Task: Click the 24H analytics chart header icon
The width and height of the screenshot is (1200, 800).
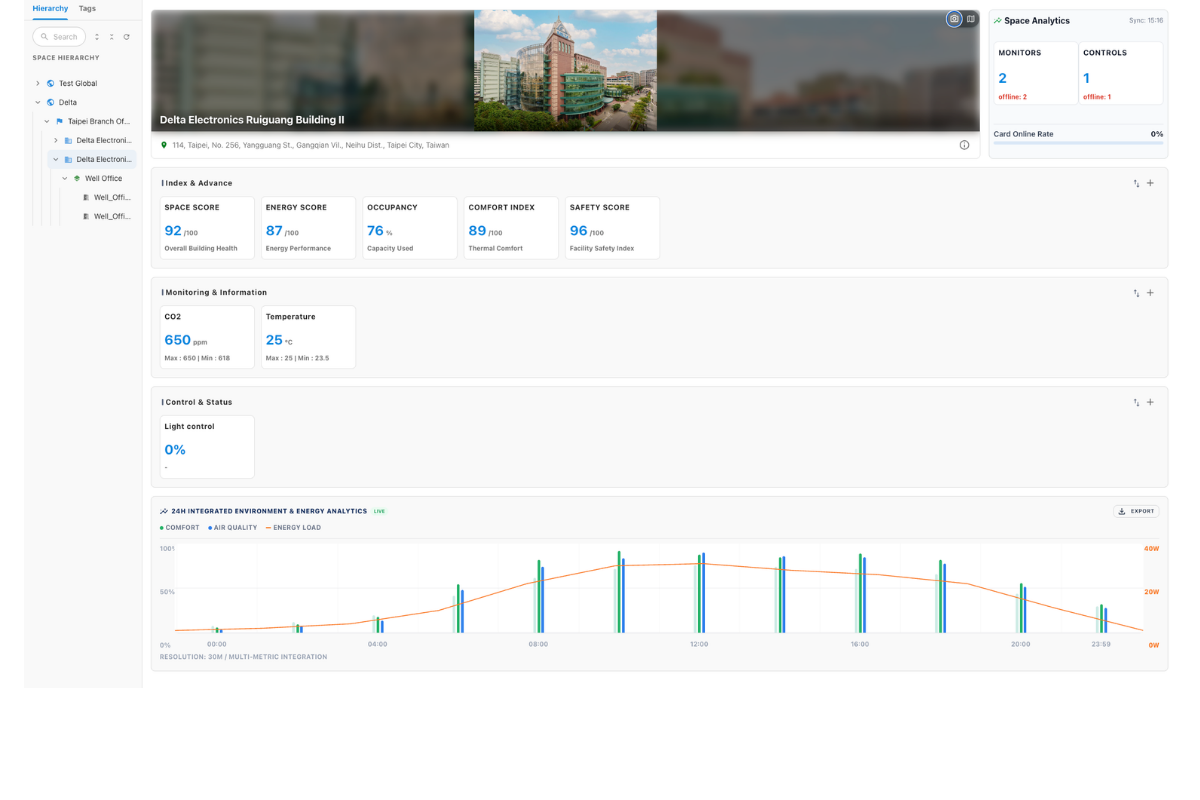Action: [164, 511]
